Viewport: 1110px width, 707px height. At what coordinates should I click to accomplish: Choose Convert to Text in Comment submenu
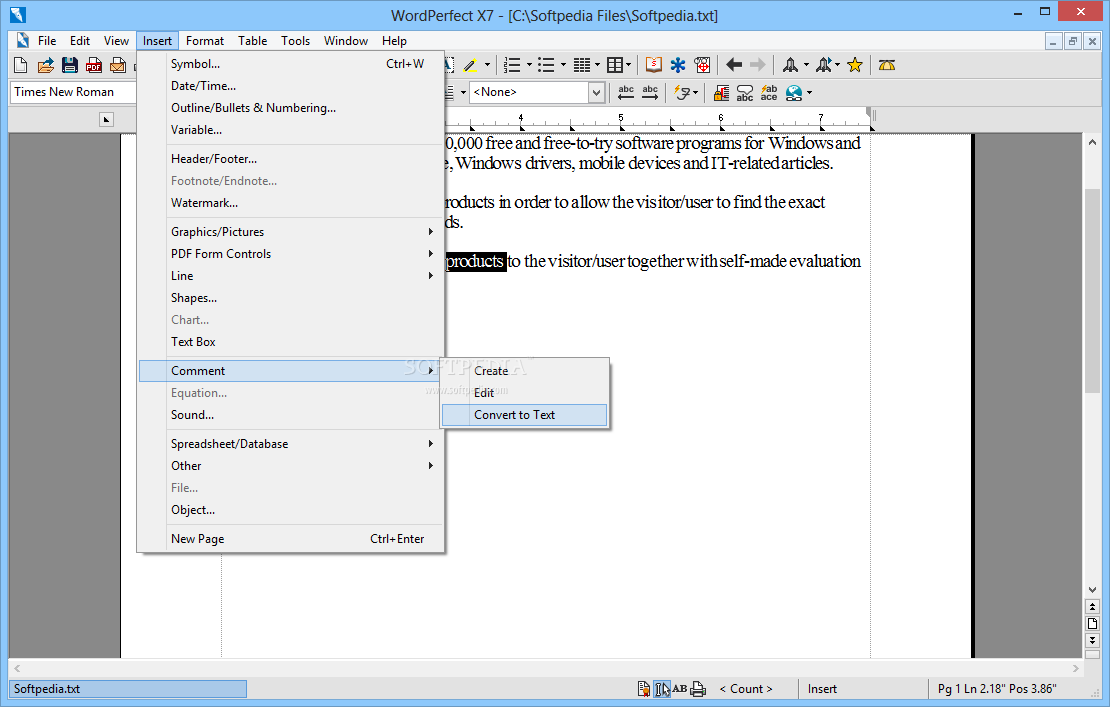tap(525, 415)
